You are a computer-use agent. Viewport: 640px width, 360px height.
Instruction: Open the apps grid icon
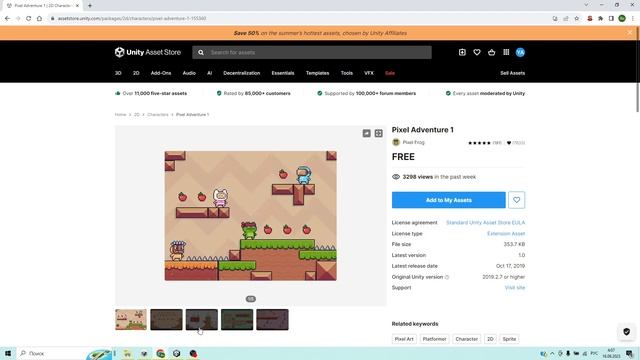(506, 52)
